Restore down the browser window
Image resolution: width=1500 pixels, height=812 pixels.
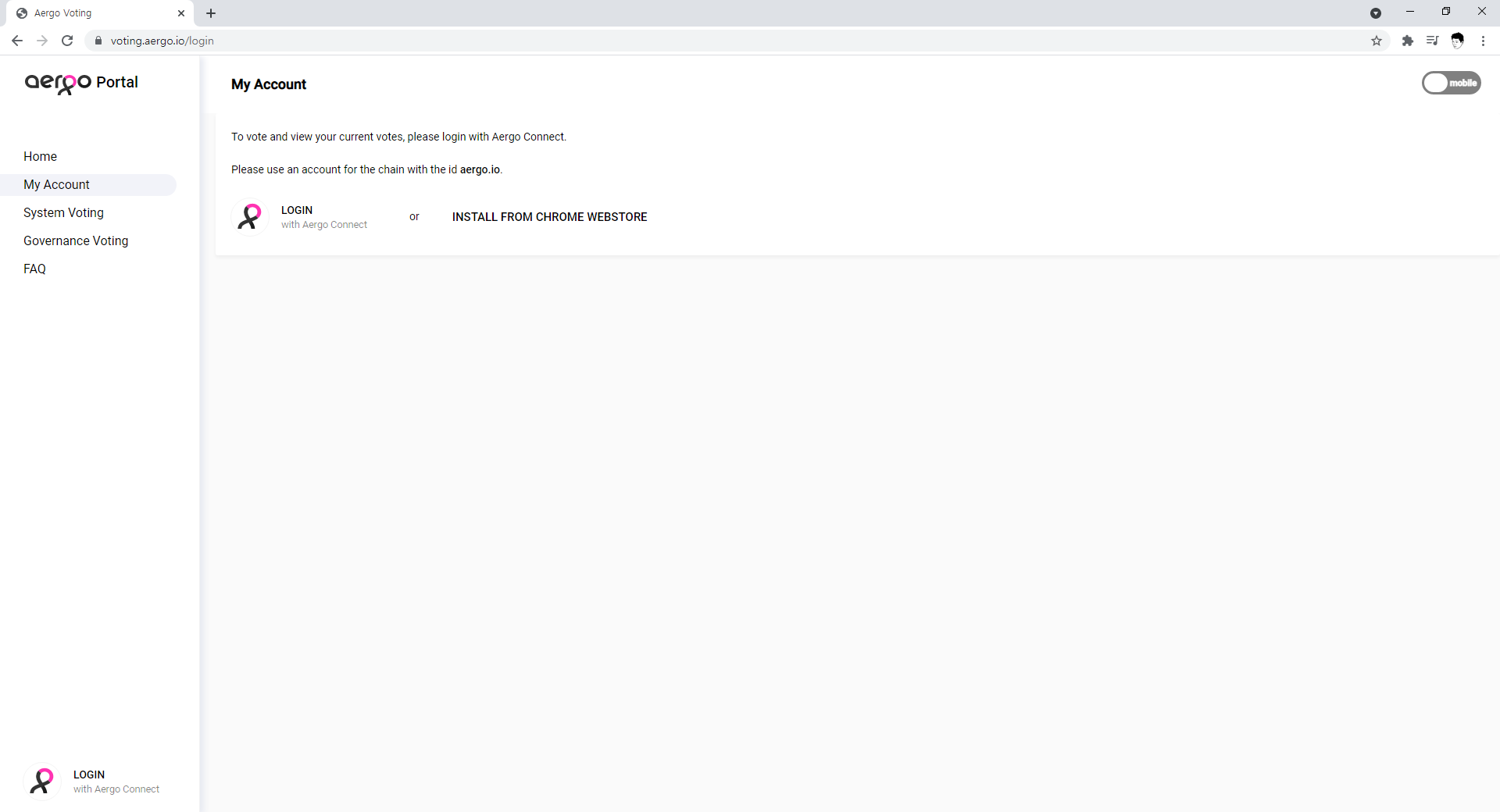coord(1446,12)
